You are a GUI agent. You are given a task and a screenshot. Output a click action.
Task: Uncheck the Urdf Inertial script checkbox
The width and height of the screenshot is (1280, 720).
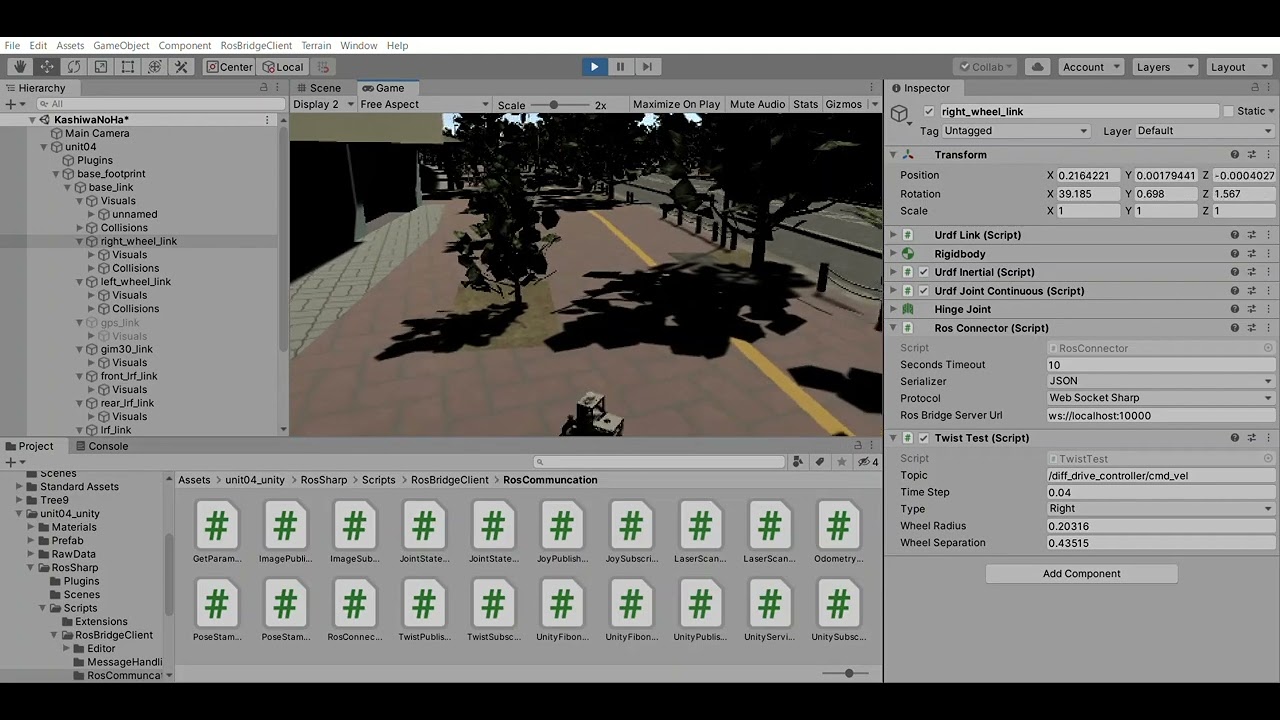tap(924, 272)
